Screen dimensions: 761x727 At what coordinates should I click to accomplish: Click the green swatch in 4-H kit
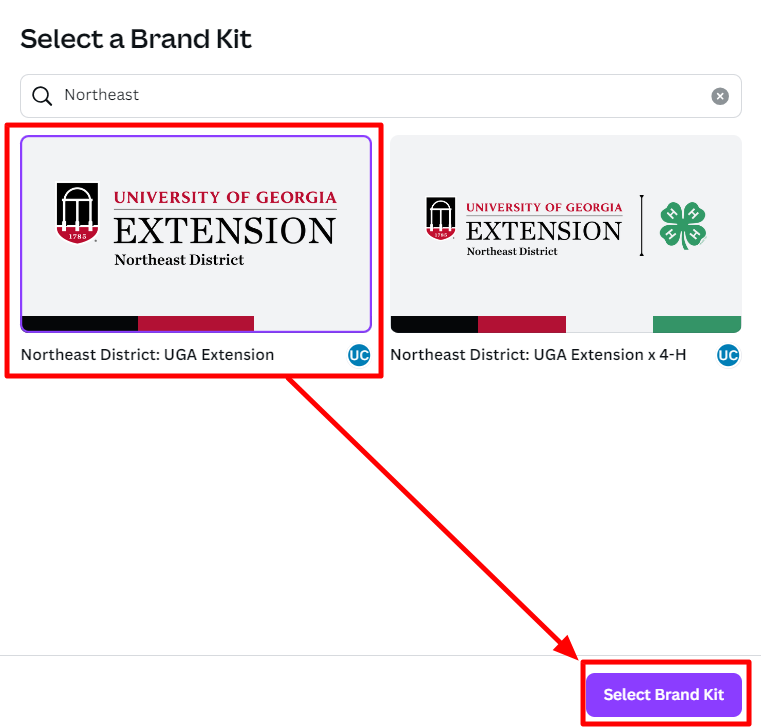coord(697,324)
